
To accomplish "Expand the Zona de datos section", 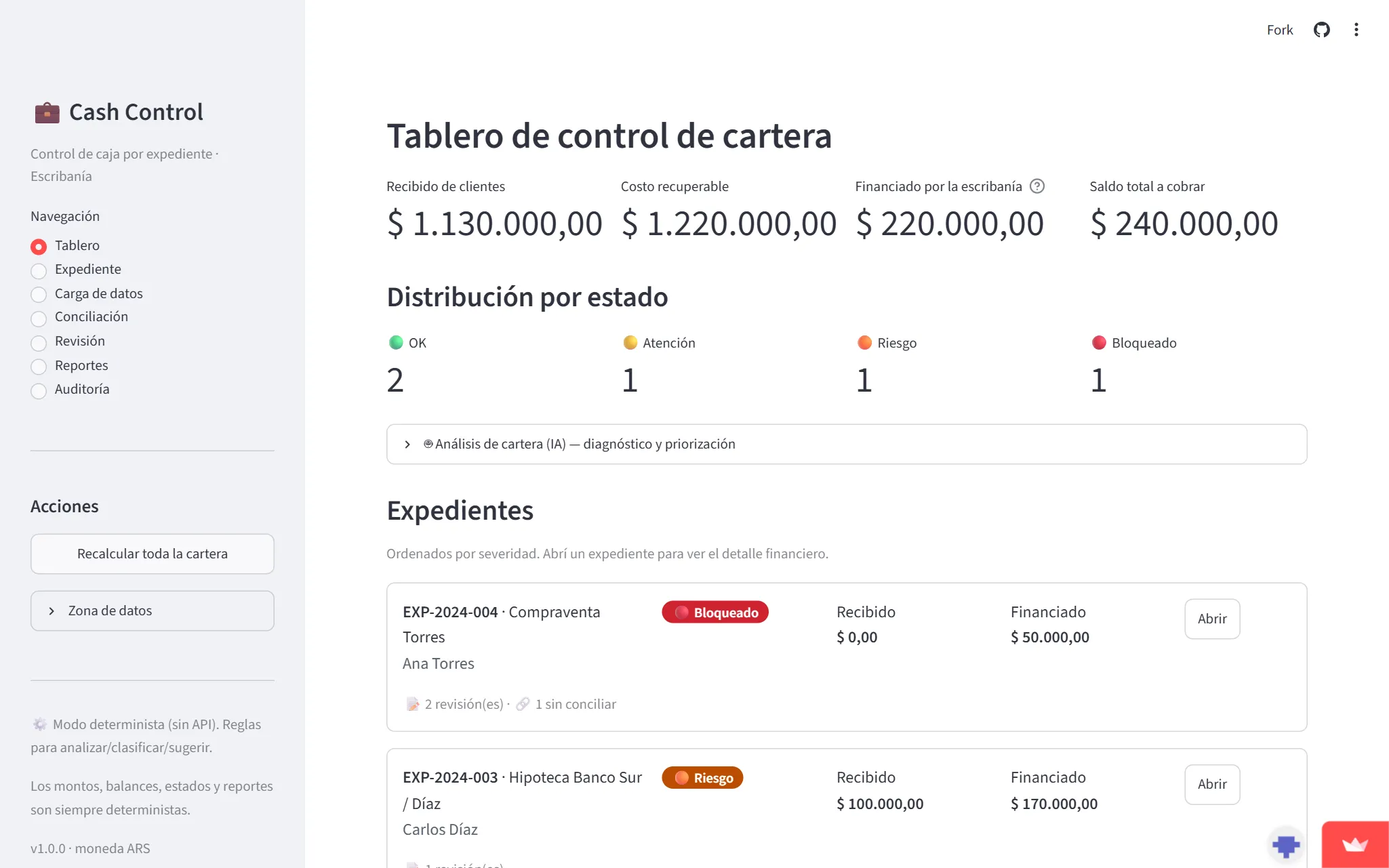I will coord(152,611).
